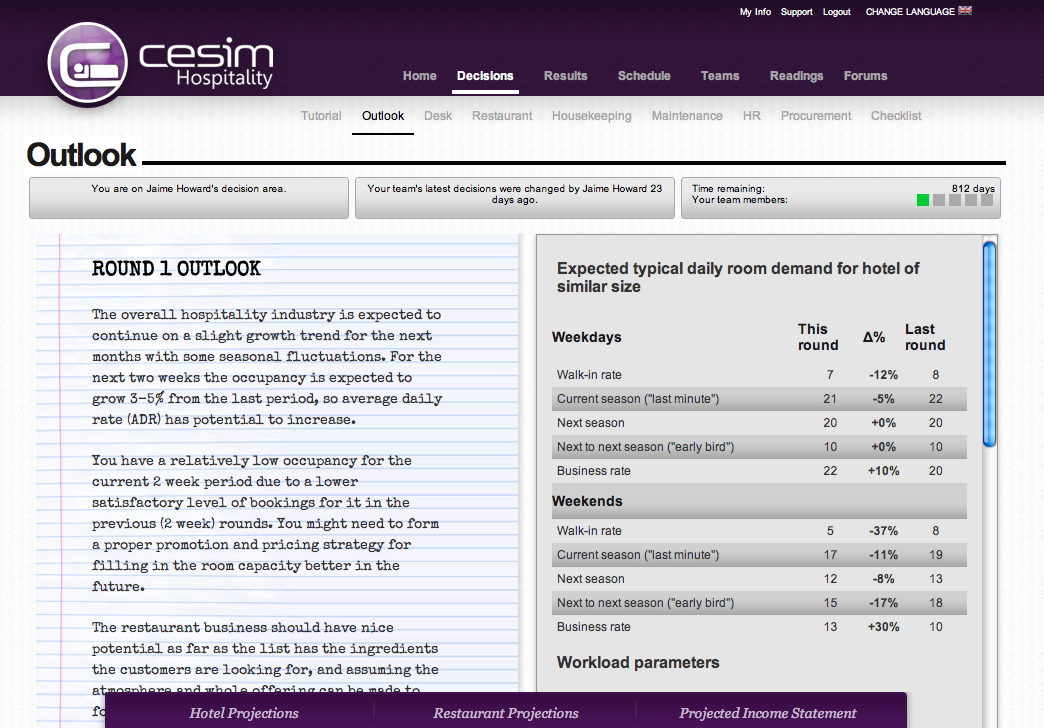Click the This round column header
1044x728 pixels.
(x=818, y=337)
